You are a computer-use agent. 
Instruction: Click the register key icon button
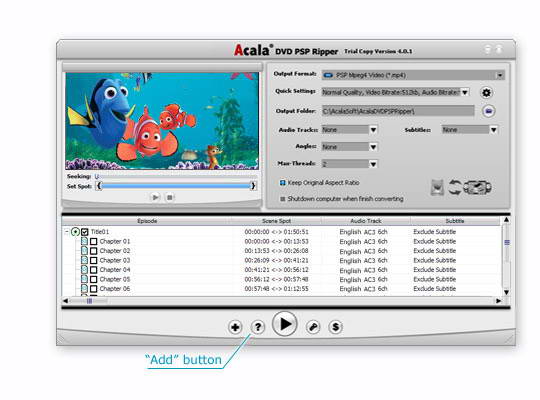point(313,327)
